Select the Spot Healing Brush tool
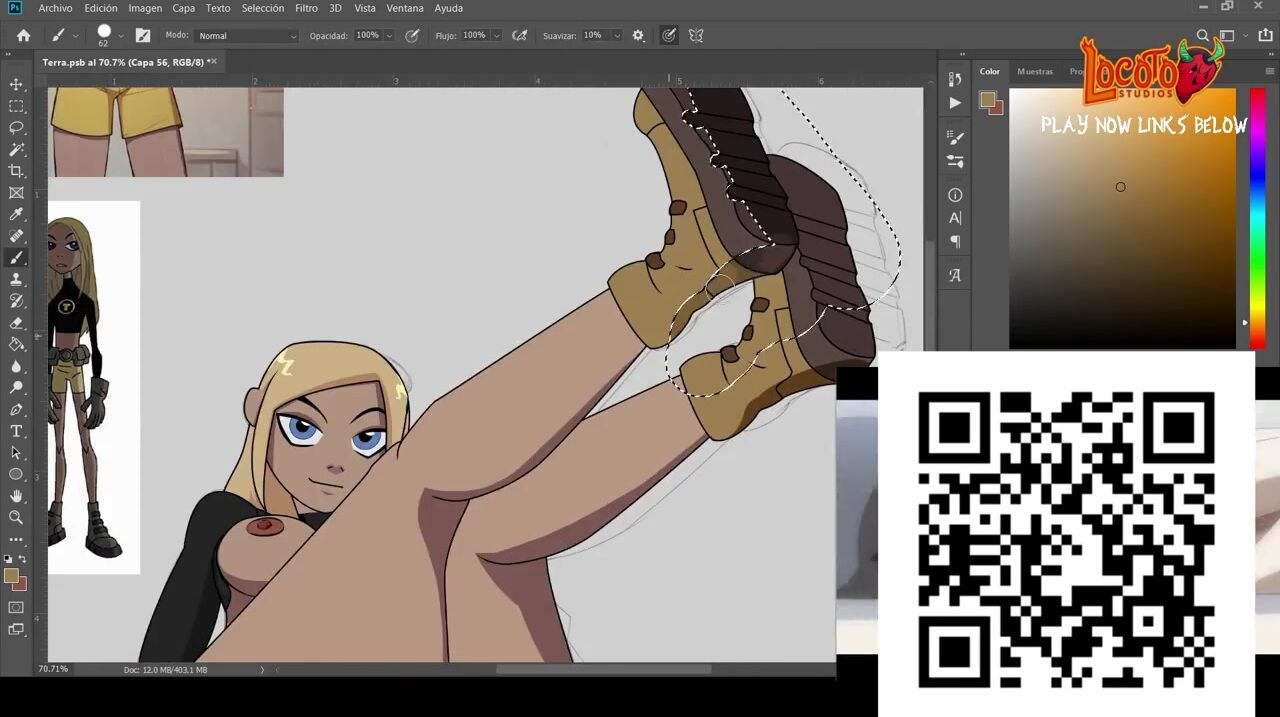Viewport: 1280px width, 717px height. coord(16,236)
